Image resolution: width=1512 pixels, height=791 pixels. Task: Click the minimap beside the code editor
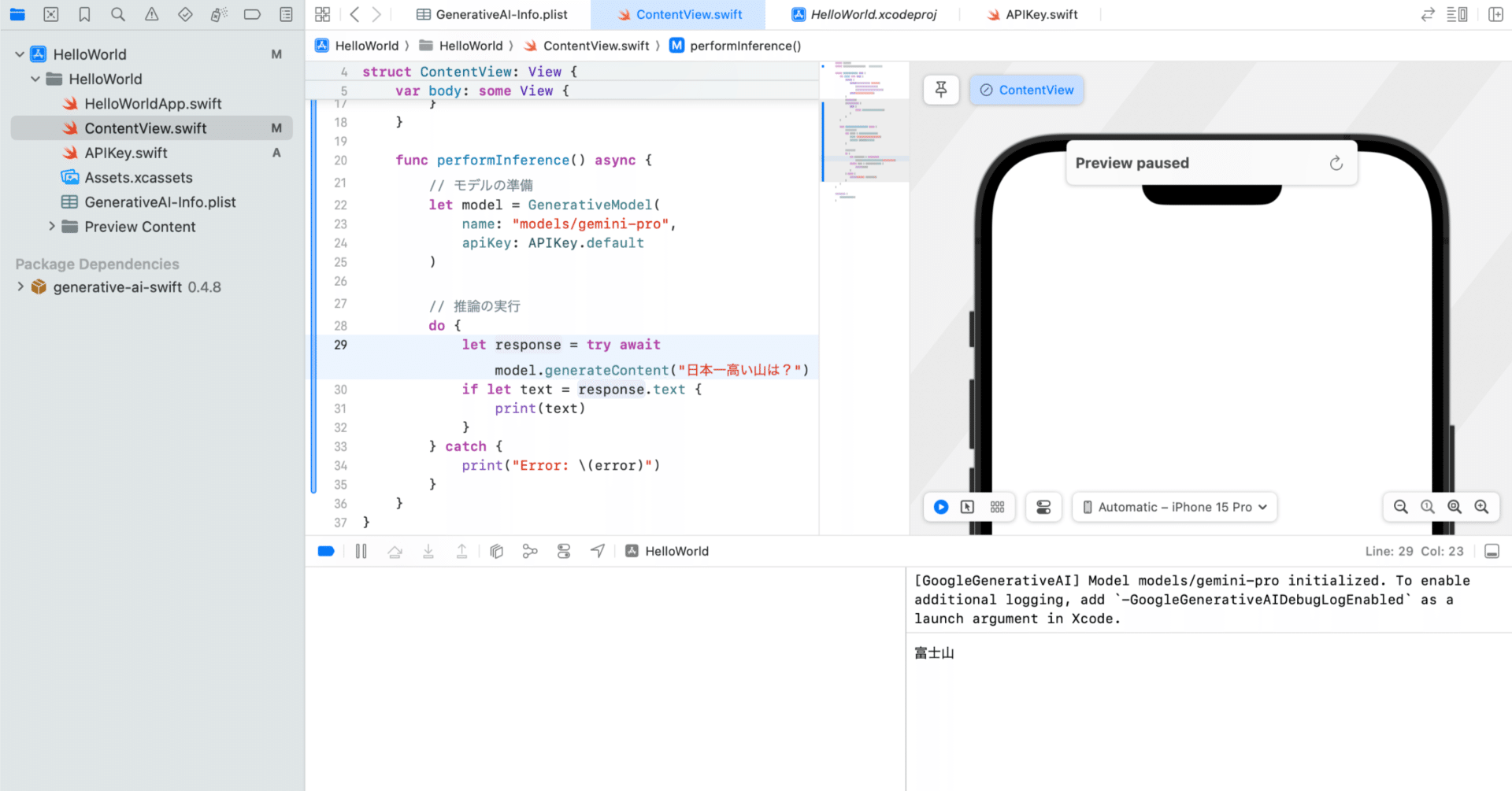[x=864, y=134]
